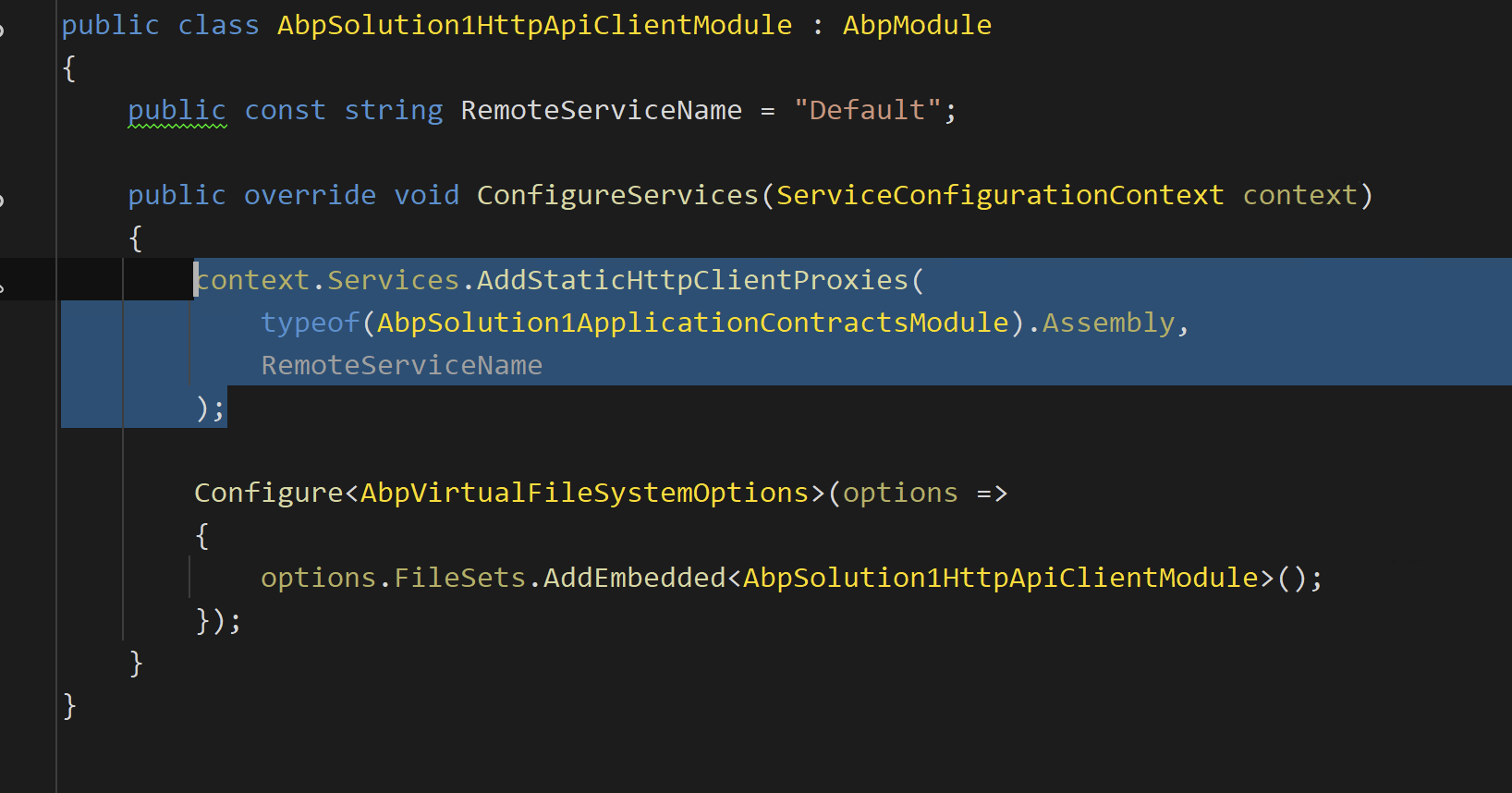Click RemoteServiceName in the const declaration
The image size is (1512, 793).
[x=601, y=110]
